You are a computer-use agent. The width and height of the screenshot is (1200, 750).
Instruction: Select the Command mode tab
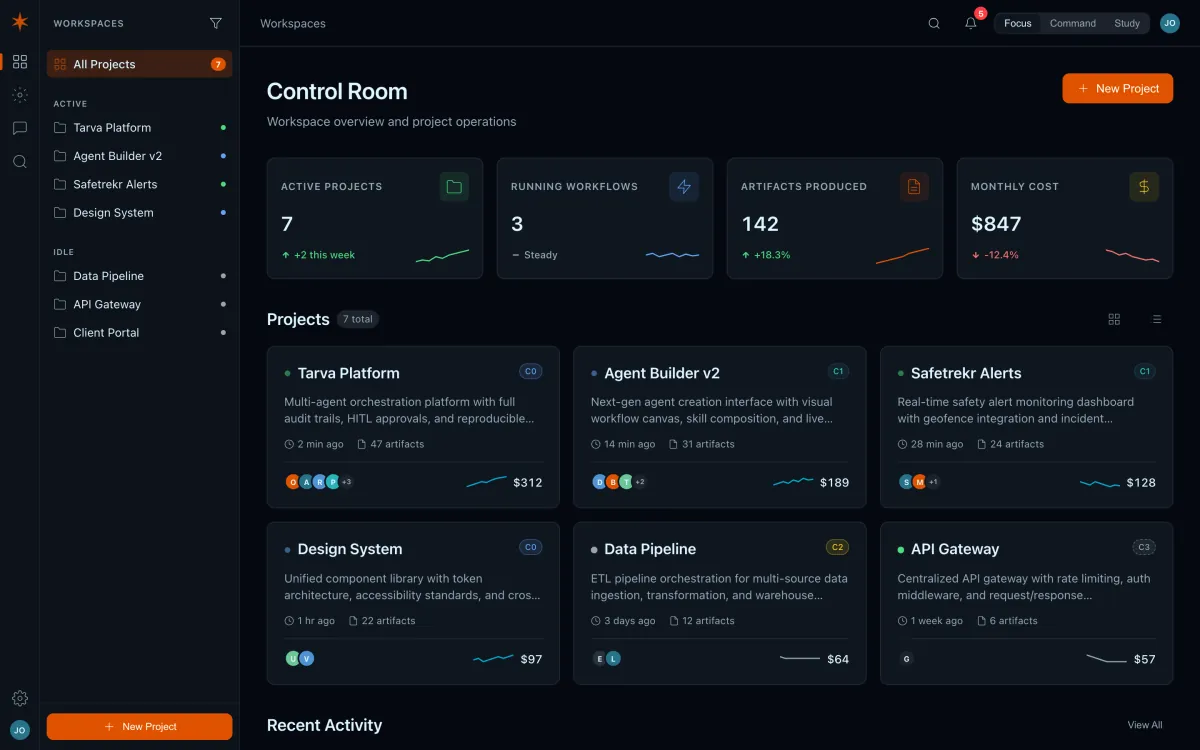[1073, 23]
